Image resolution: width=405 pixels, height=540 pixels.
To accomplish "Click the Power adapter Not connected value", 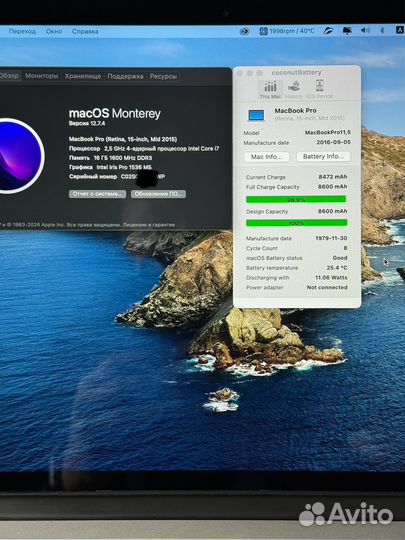I will (x=327, y=287).
